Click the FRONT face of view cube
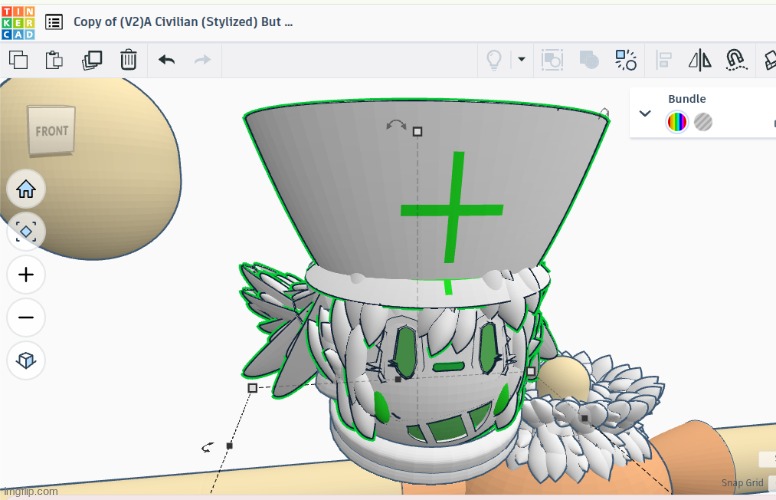 [52, 131]
